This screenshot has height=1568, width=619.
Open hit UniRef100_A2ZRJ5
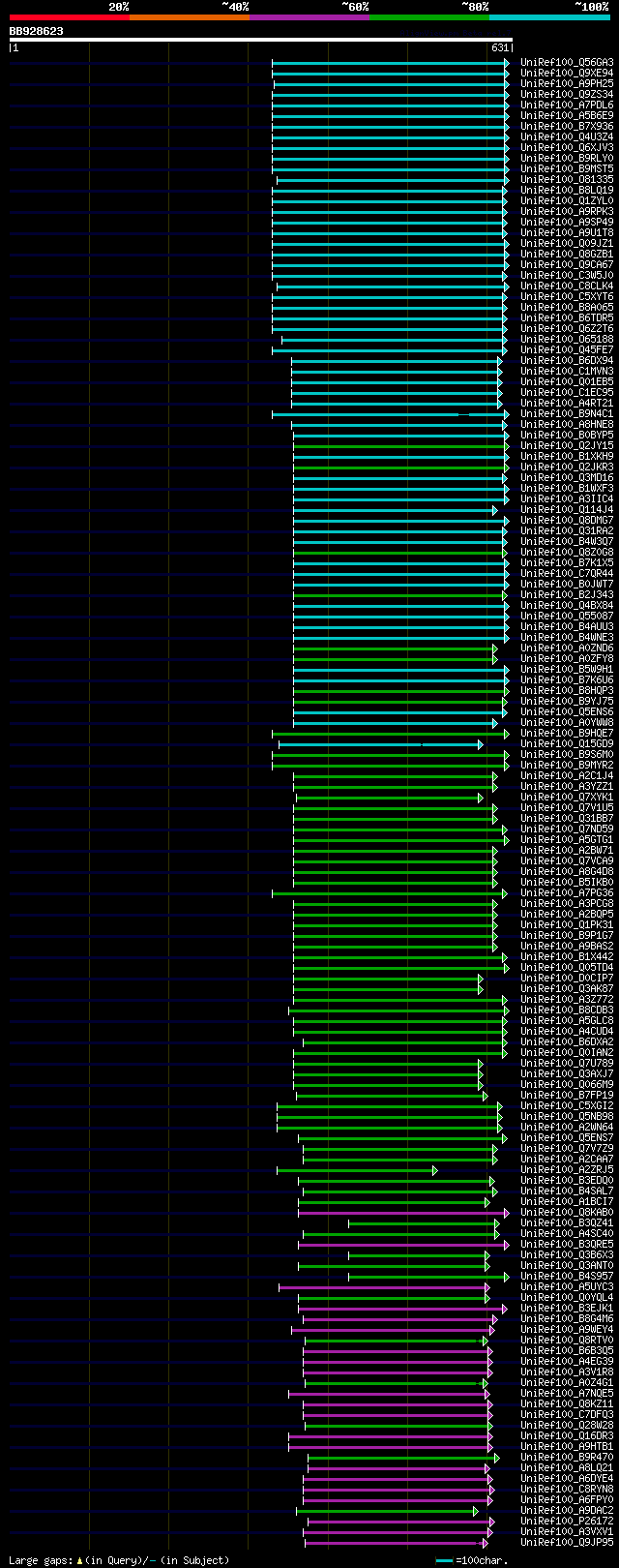pos(567,1169)
